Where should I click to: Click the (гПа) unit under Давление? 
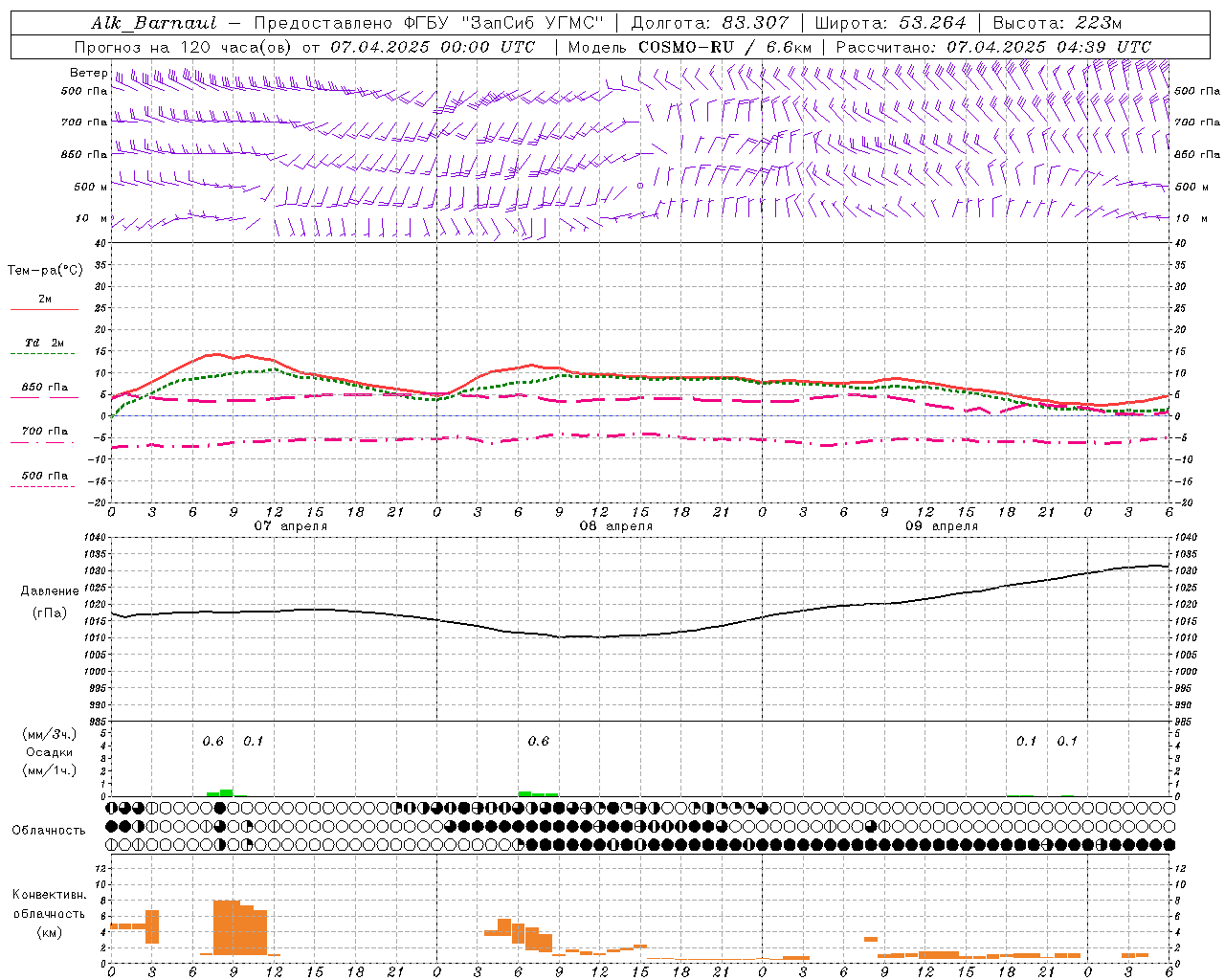50,613
